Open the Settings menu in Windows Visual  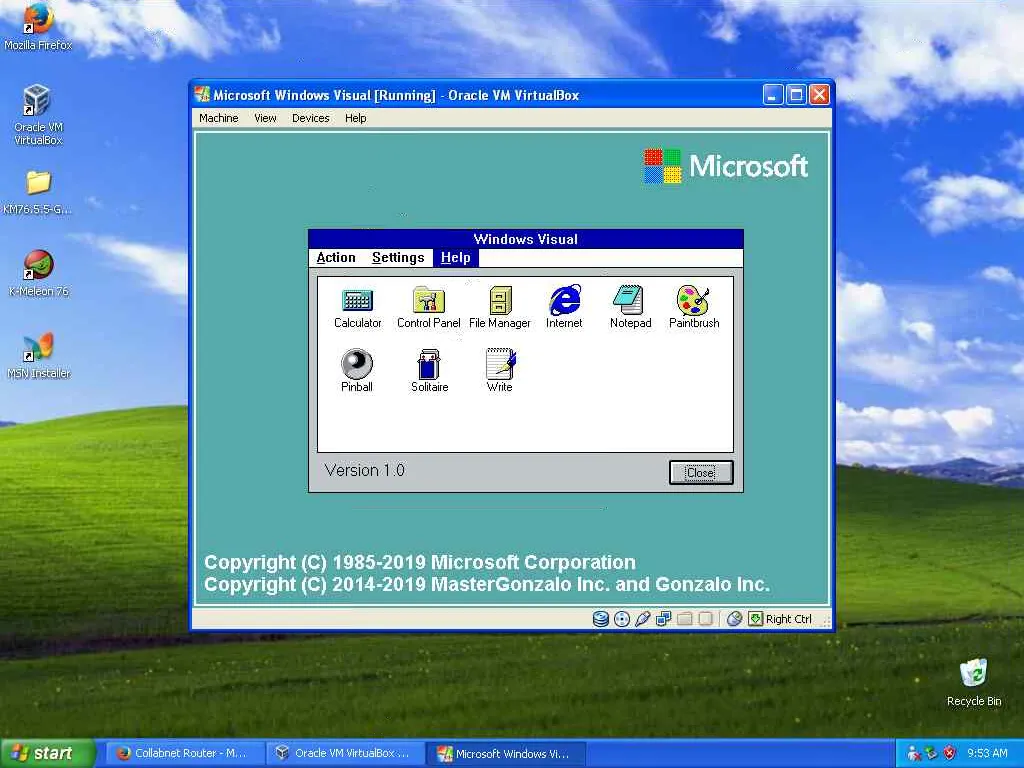[x=398, y=258]
